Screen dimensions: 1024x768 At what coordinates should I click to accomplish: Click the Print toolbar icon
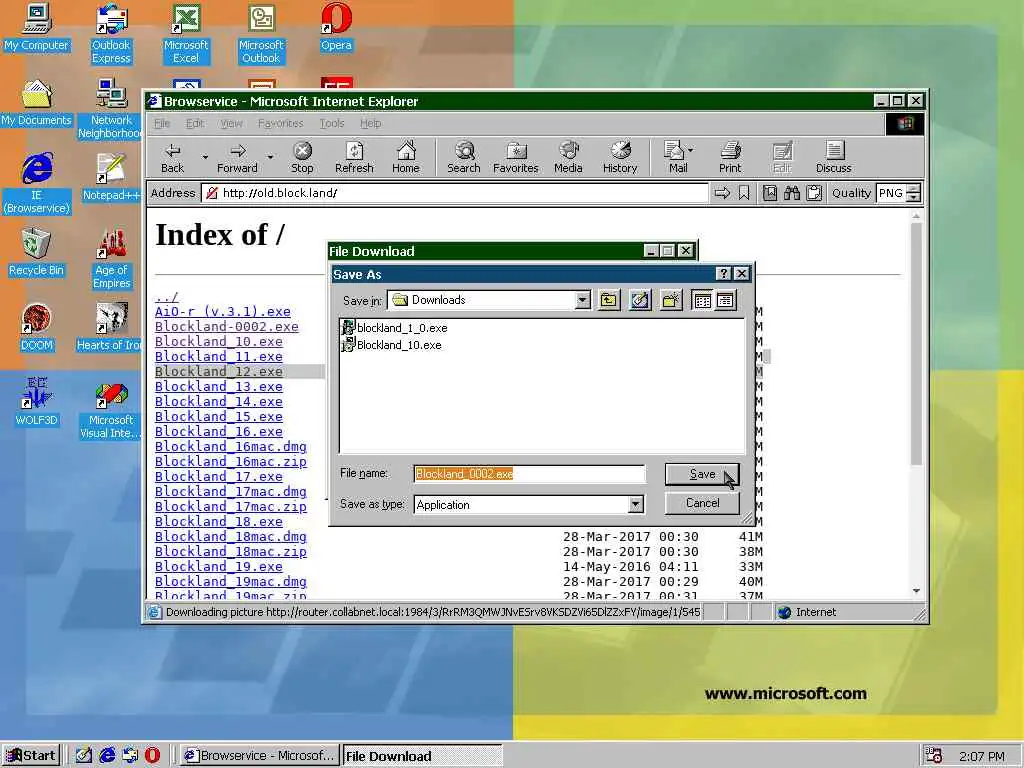click(730, 158)
